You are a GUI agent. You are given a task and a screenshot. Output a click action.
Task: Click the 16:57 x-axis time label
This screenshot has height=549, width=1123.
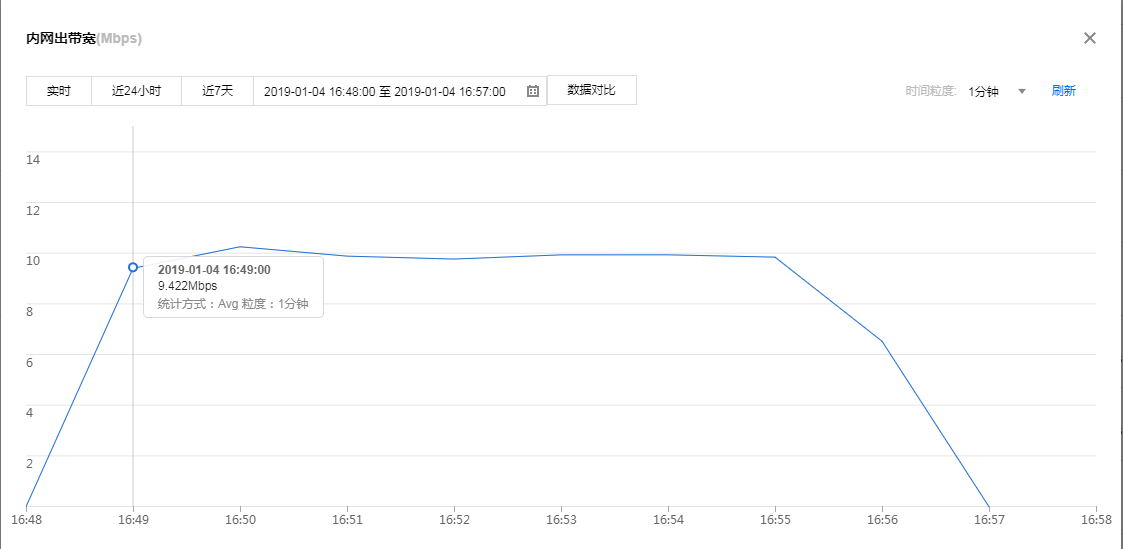[x=989, y=520]
